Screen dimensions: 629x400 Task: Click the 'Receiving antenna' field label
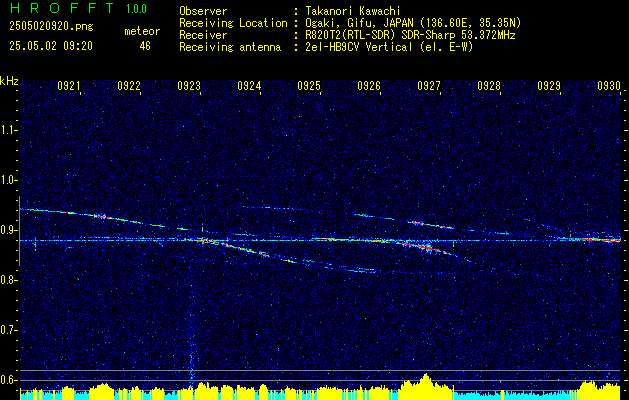click(230, 47)
